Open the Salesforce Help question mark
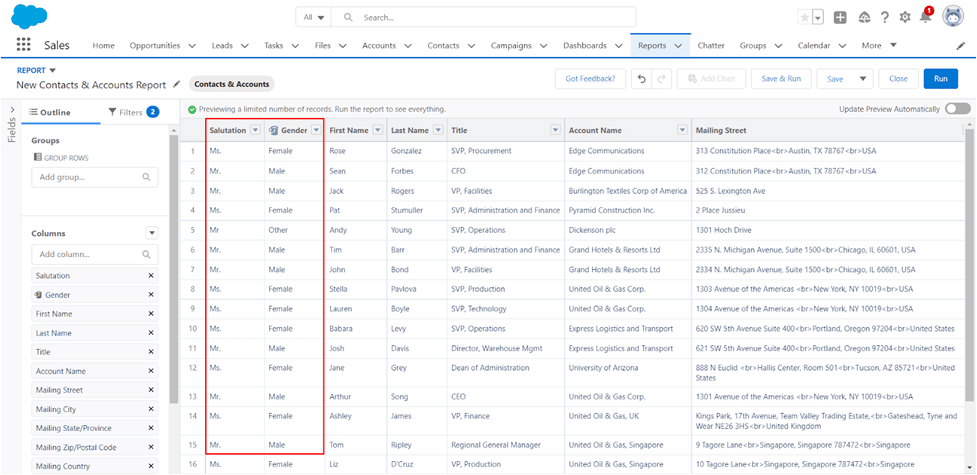The width and height of the screenshot is (977, 475). pyautogui.click(x=885, y=17)
